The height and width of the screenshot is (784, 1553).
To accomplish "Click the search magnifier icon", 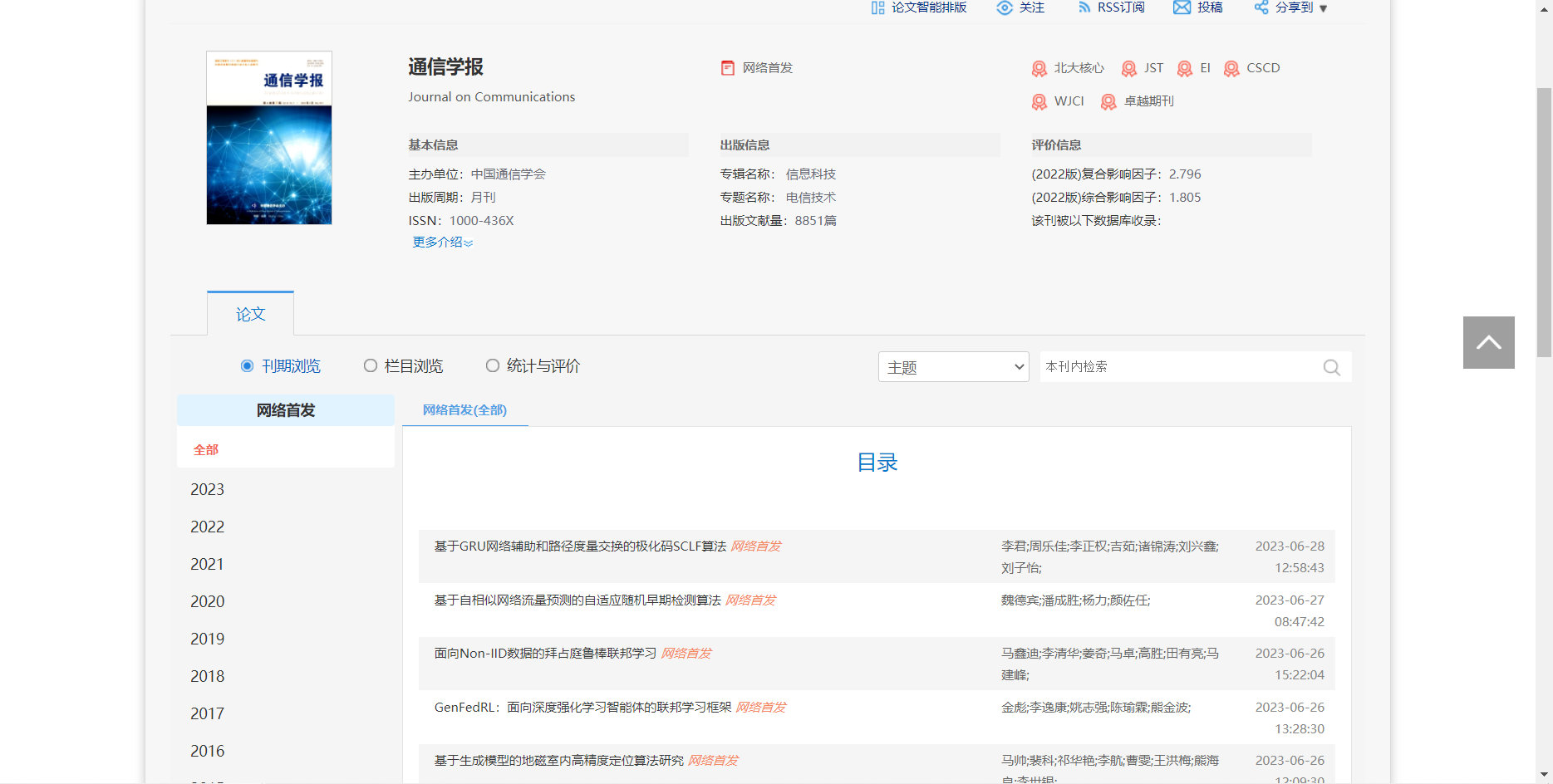I will [1331, 367].
